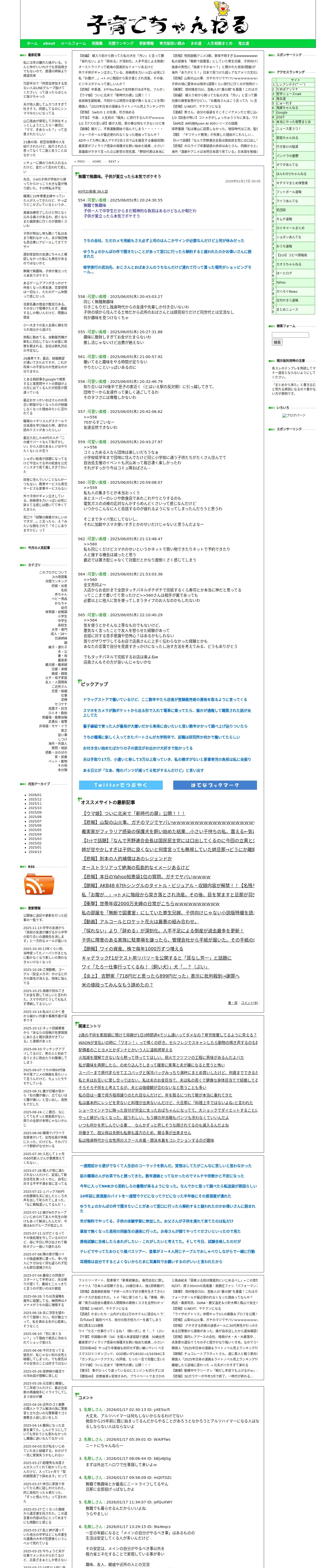Image resolution: width=336 pixels, height=1568 pixels.
Task: Open monthly archive 2026/01
Action: pyautogui.click(x=35, y=795)
